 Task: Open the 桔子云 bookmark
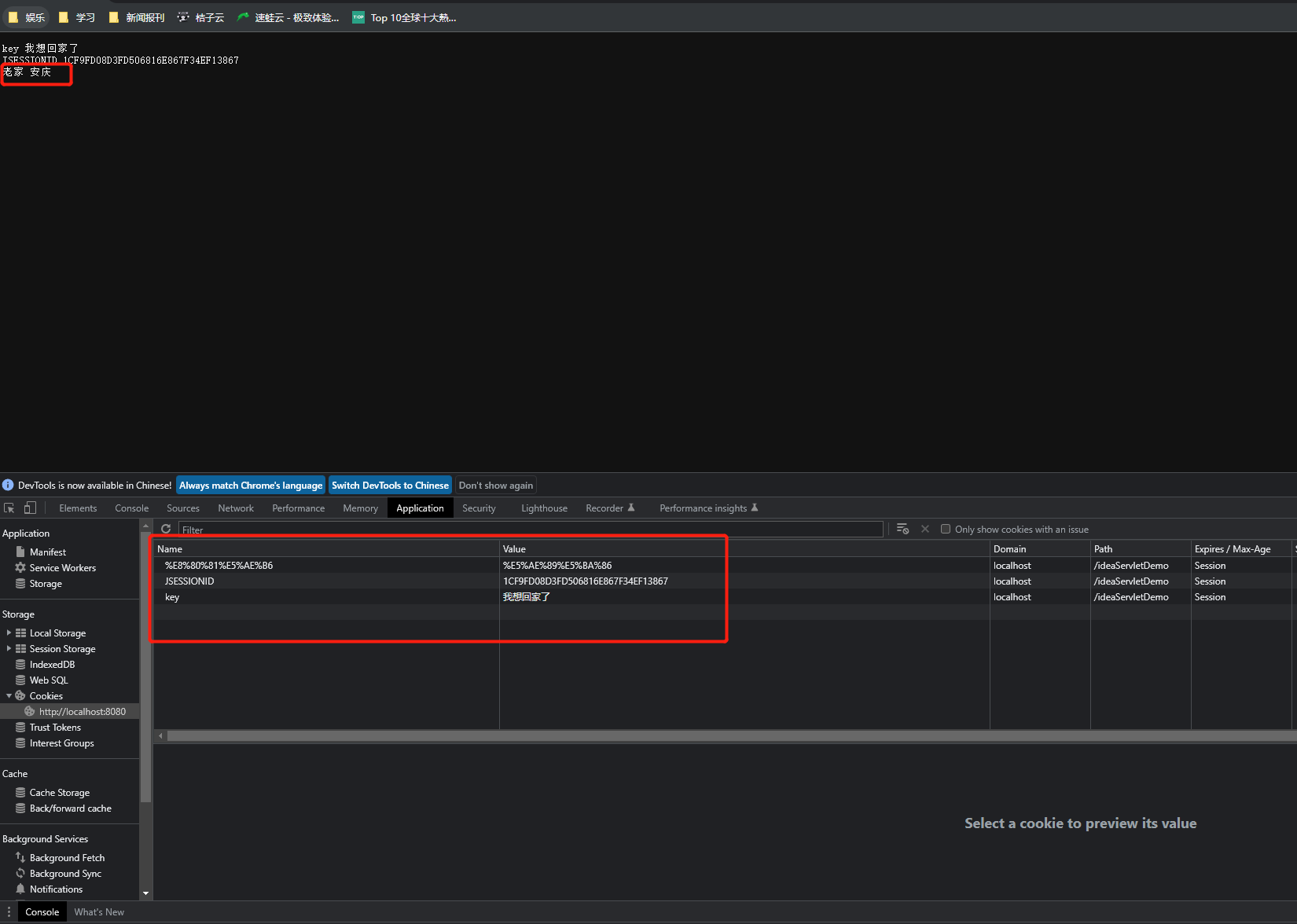click(x=201, y=17)
